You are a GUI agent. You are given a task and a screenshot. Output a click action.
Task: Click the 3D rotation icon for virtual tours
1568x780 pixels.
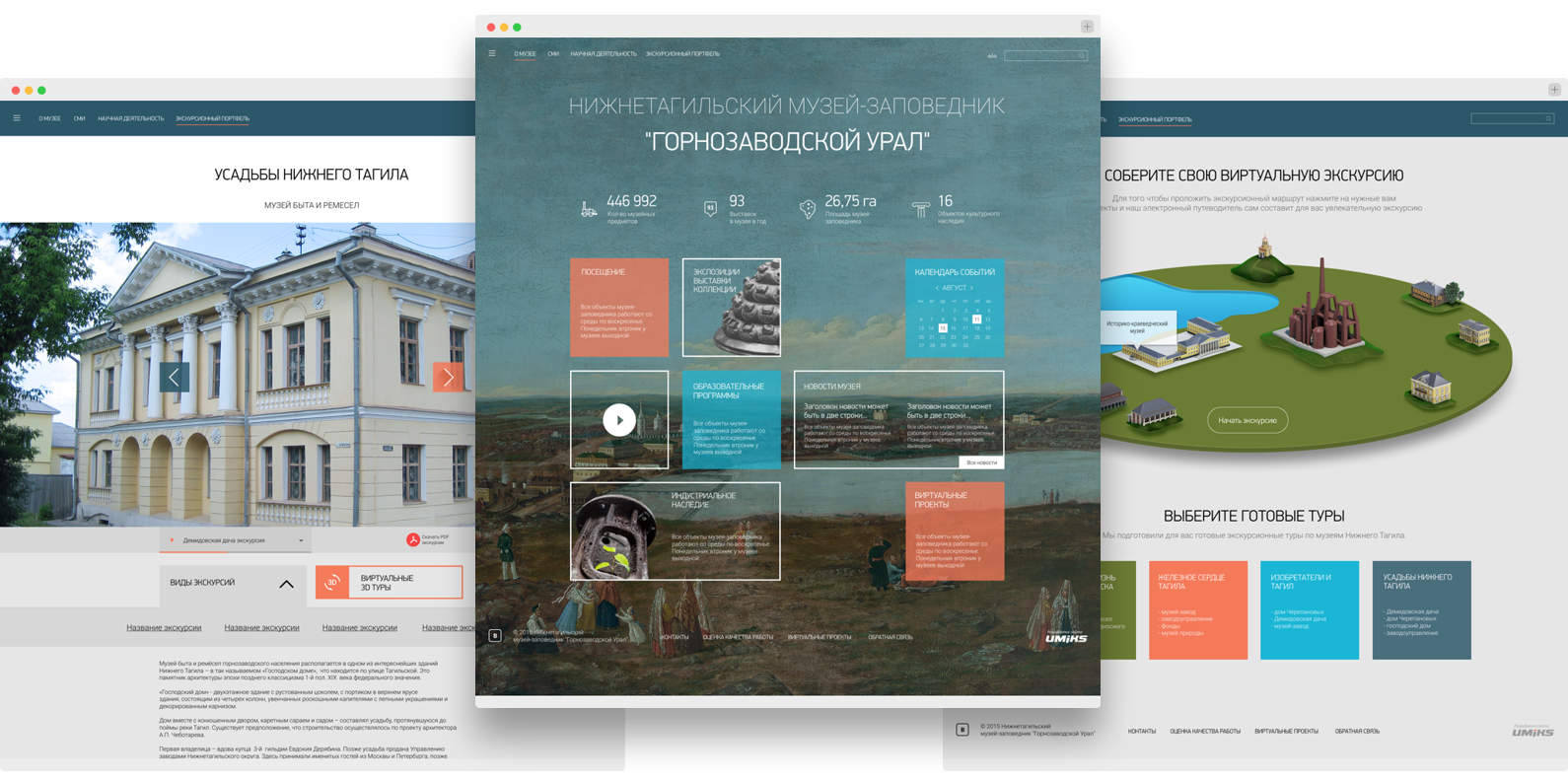[x=333, y=583]
